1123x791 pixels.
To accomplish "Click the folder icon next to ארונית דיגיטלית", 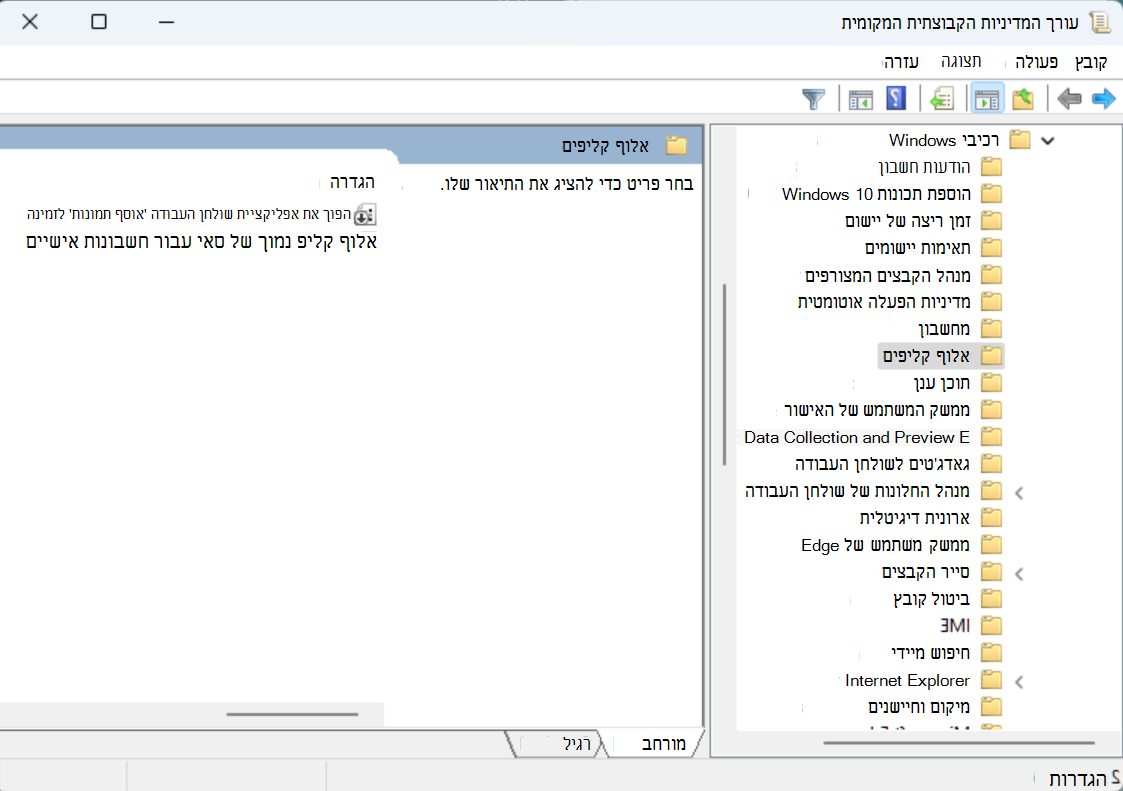I will point(991,517).
